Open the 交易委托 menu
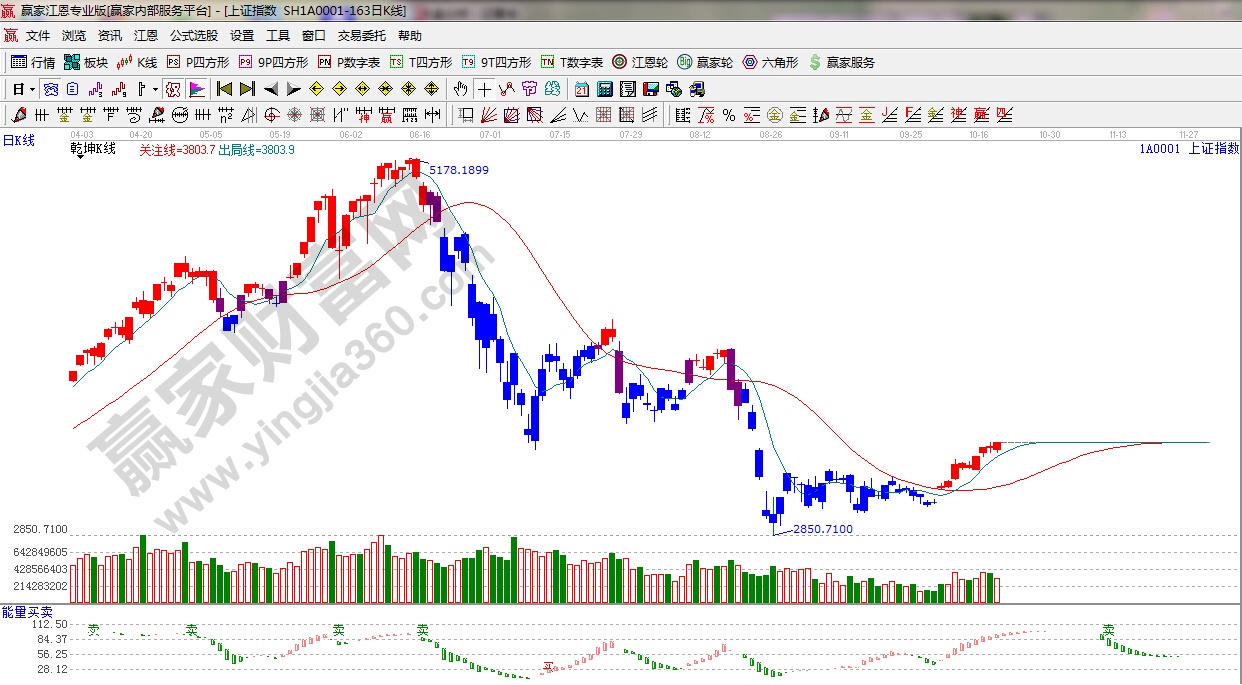This screenshot has width=1242, height=685. point(361,36)
